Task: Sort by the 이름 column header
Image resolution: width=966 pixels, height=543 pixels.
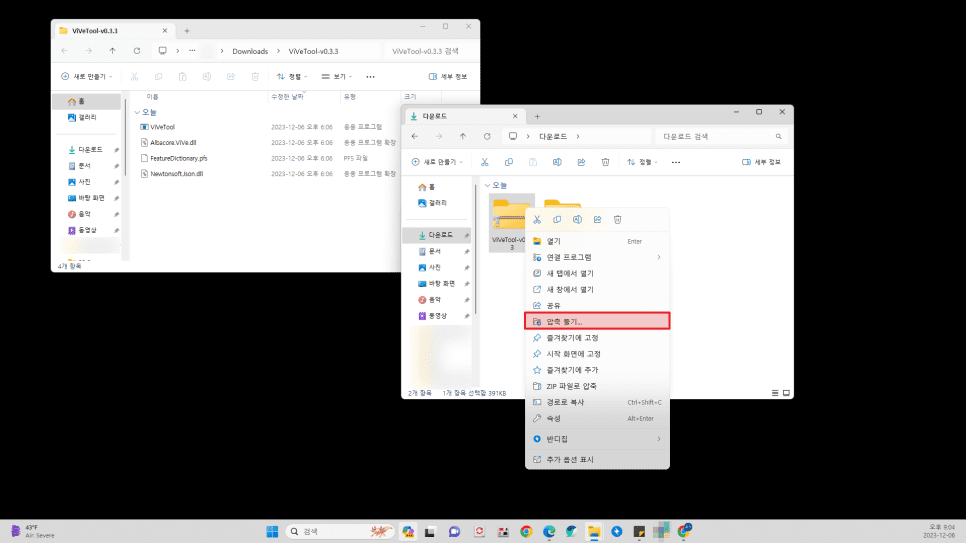Action: 152,97
